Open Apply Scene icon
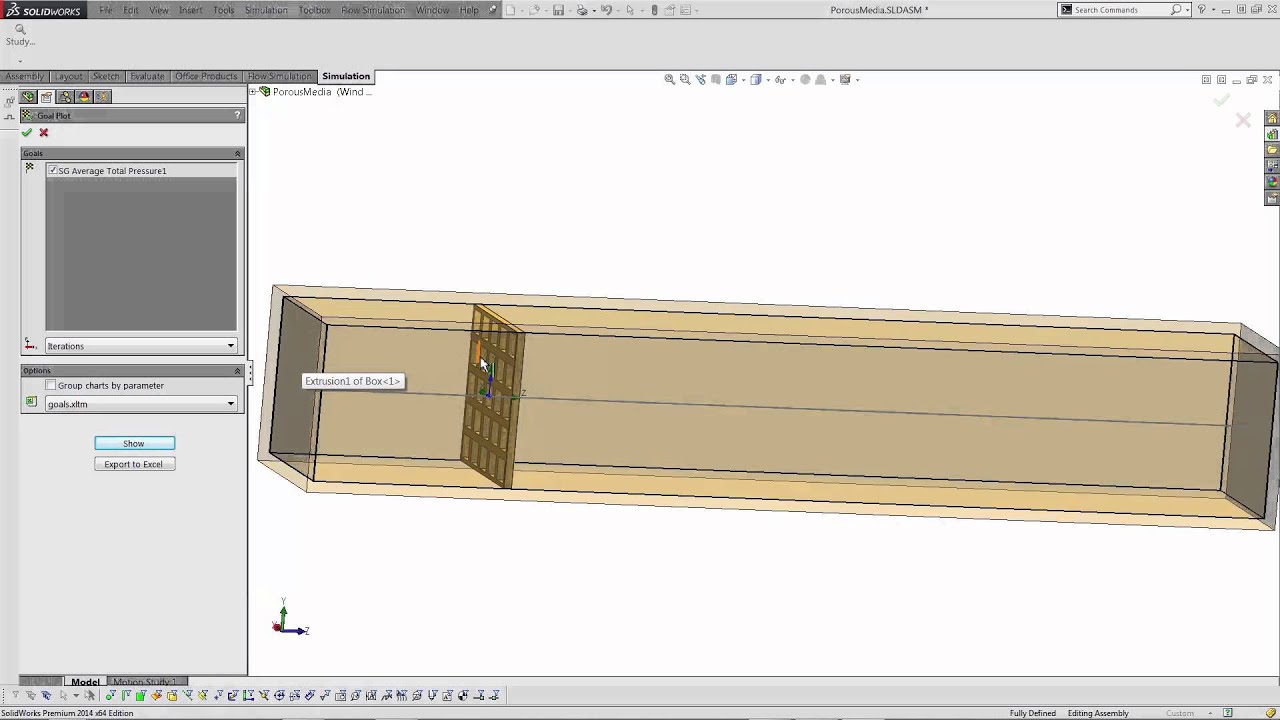 pos(821,80)
